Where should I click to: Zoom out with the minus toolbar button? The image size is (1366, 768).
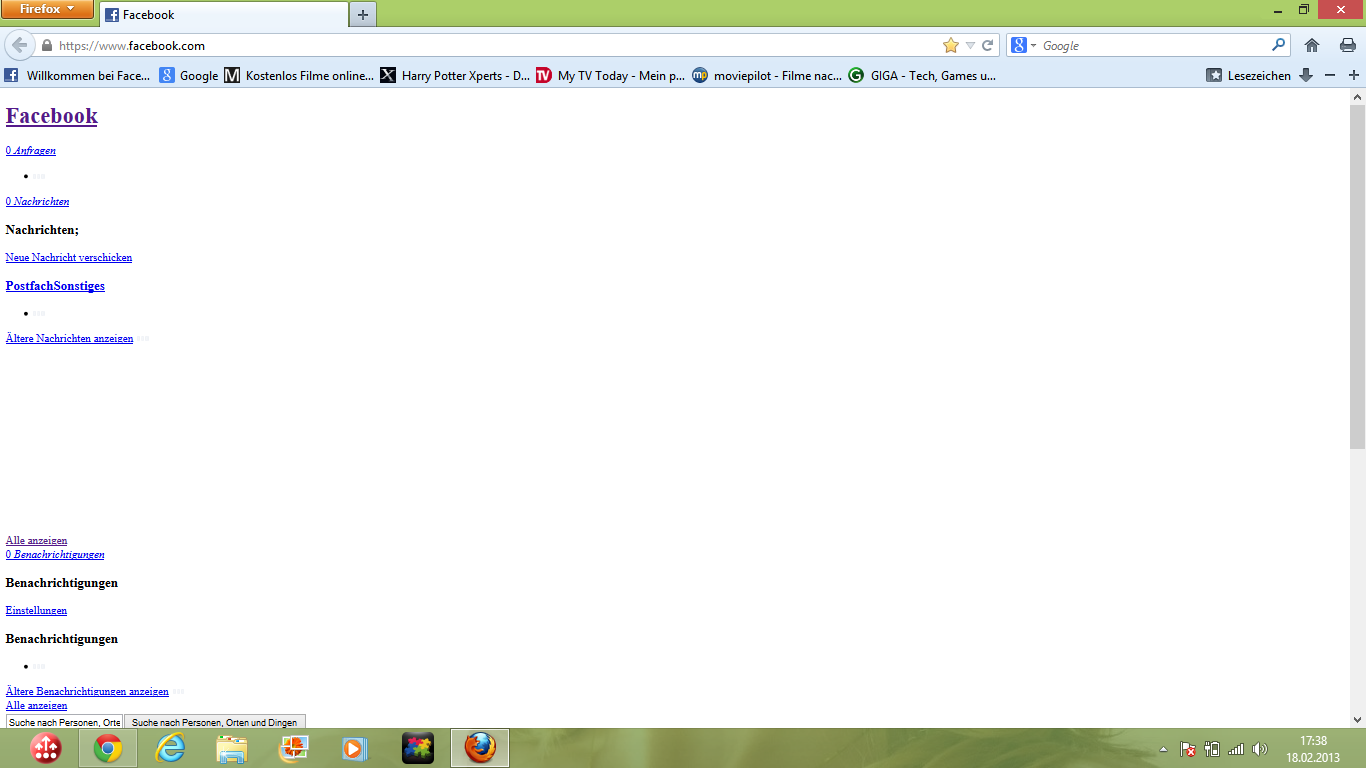[x=1330, y=75]
